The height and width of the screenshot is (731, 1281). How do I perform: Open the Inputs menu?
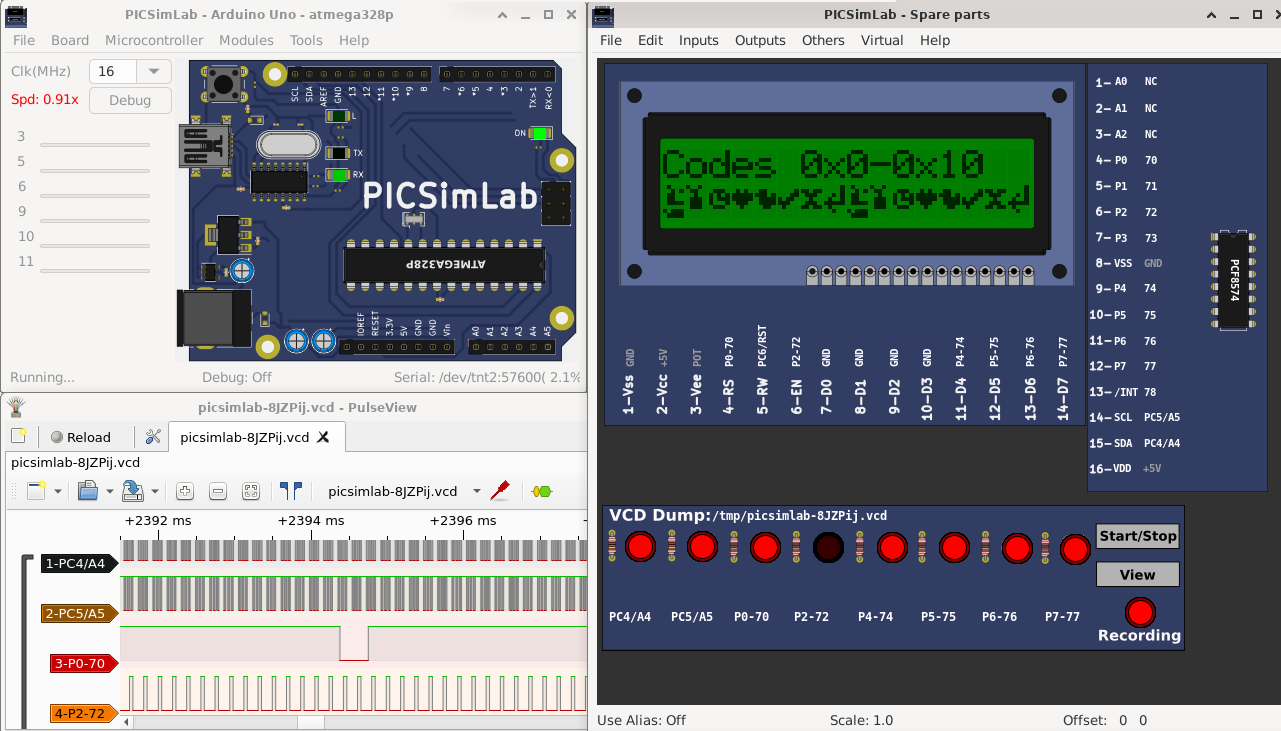[699, 40]
